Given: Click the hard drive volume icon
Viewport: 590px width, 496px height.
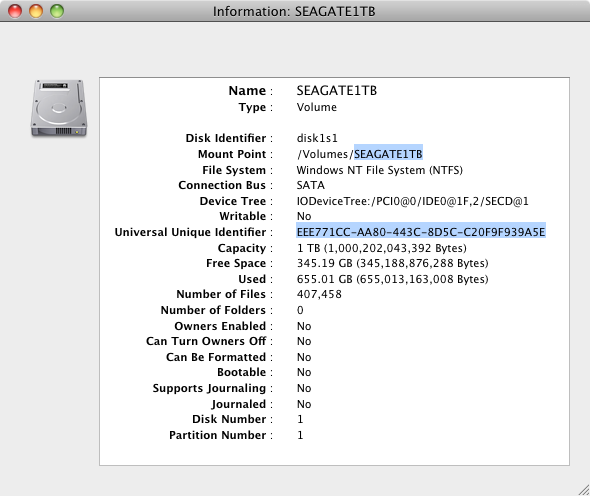Looking at the screenshot, I should click(x=59, y=108).
